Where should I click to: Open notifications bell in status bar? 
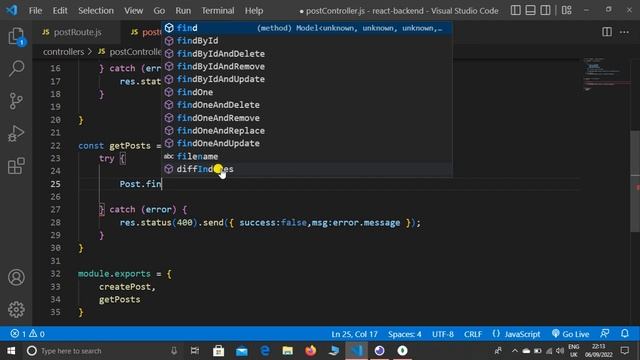pos(625,334)
